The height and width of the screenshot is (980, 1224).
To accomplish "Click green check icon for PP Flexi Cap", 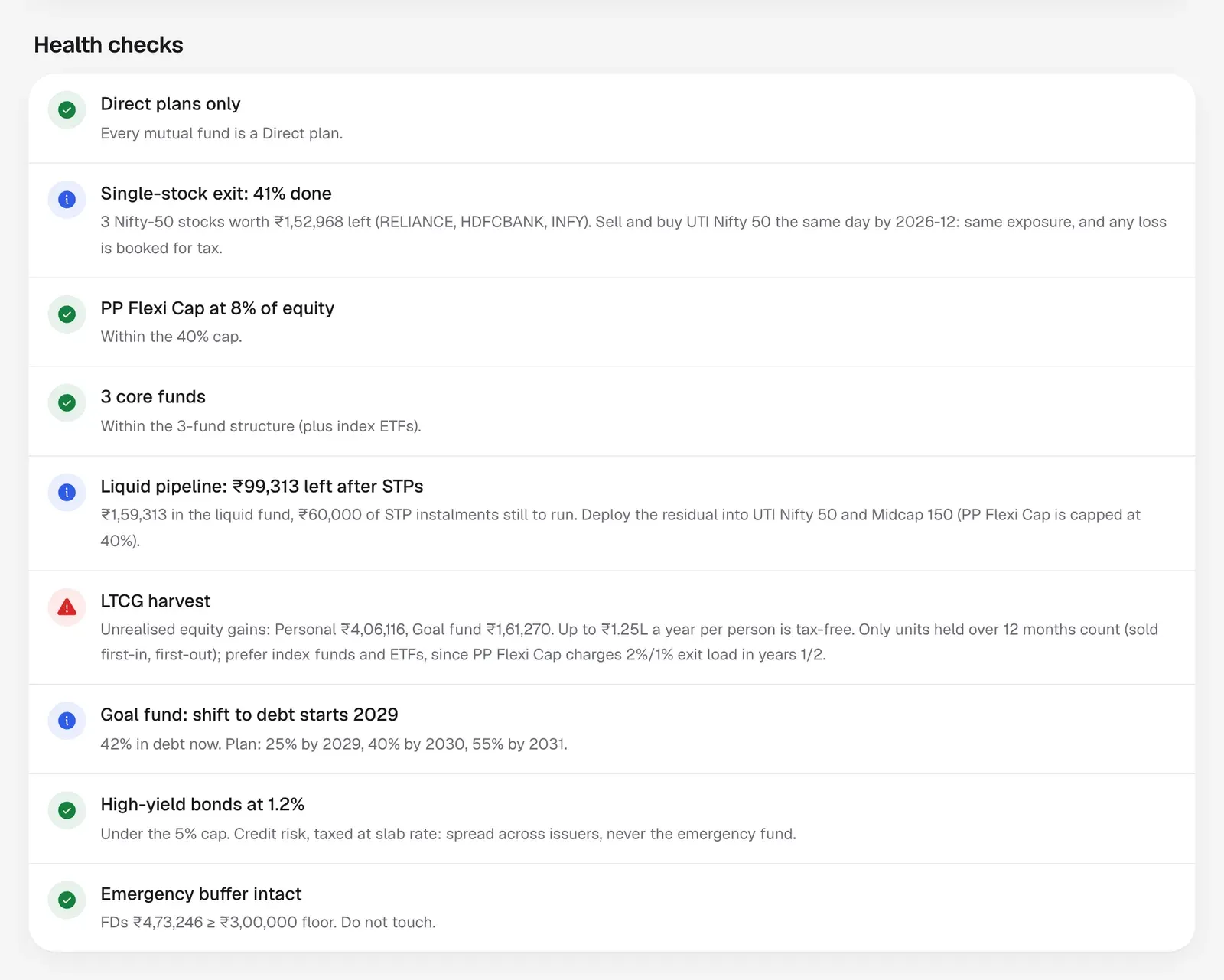I will click(x=67, y=314).
